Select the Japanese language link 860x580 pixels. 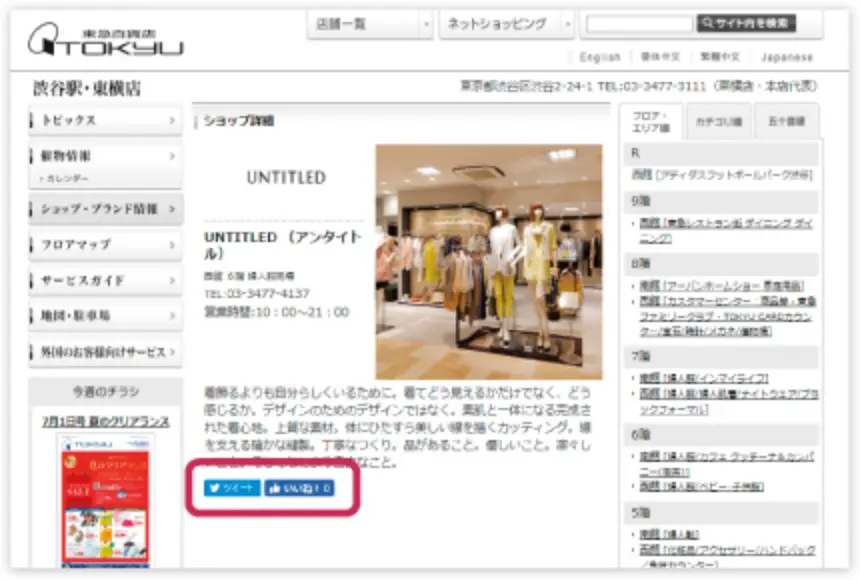786,57
